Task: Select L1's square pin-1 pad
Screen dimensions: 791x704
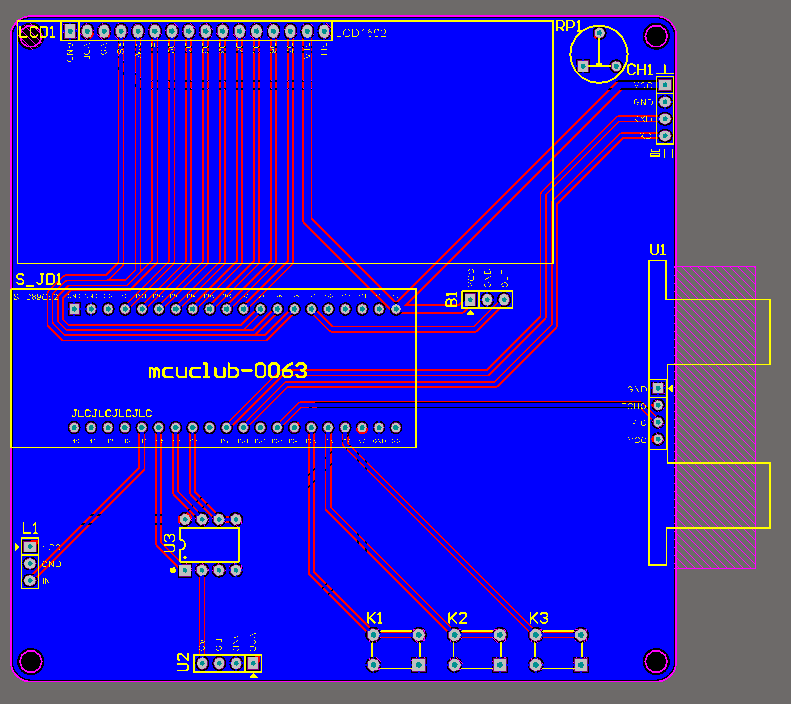Action: (30, 547)
